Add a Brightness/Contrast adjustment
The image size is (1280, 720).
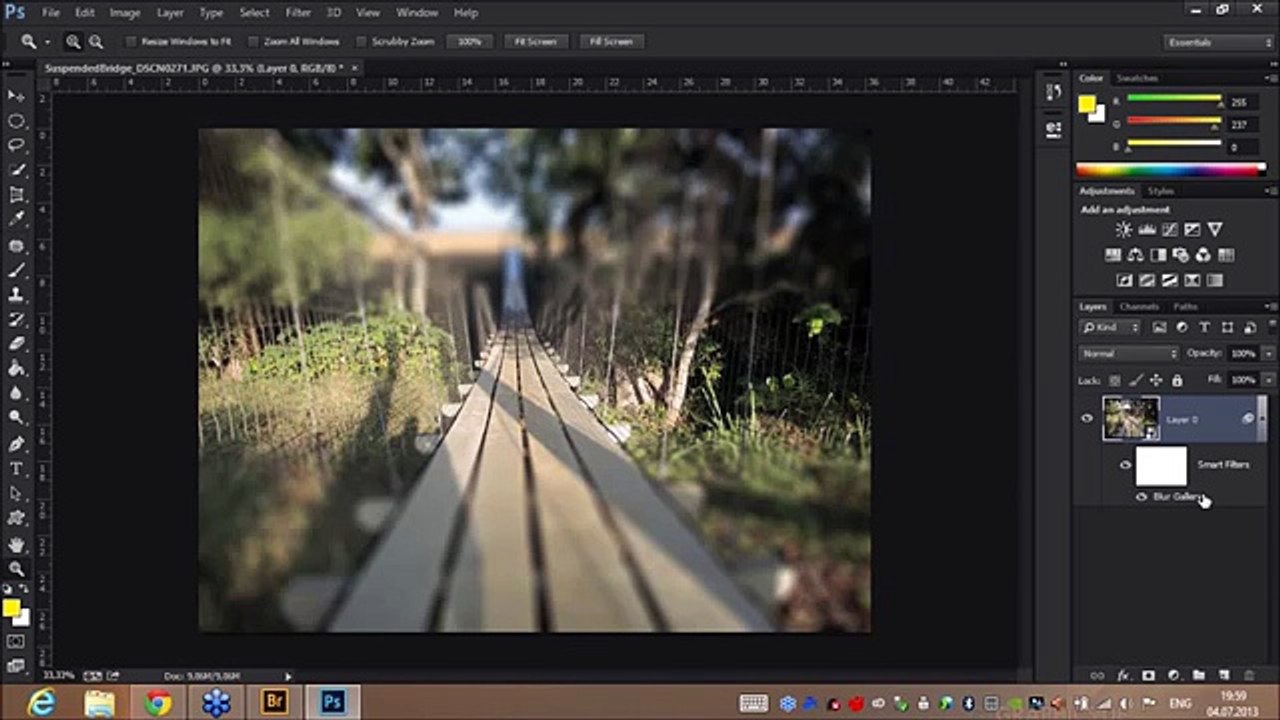1123,230
